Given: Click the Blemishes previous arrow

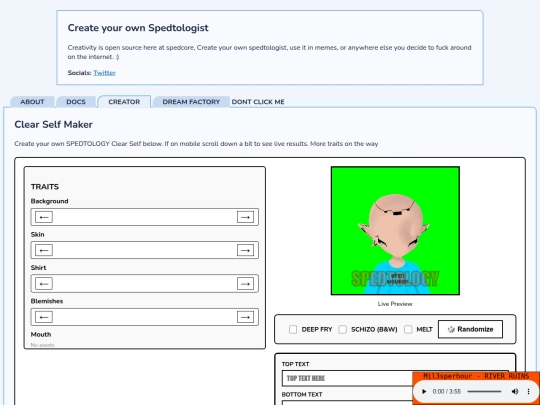Looking at the screenshot, I should (44, 317).
